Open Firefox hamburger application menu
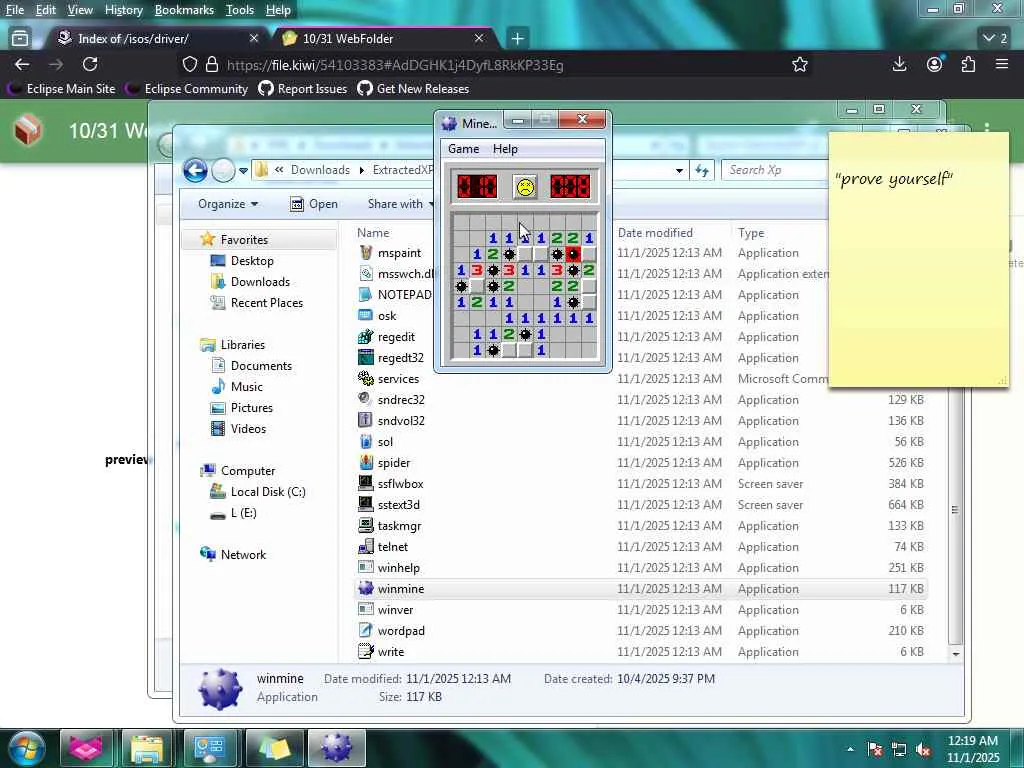The width and height of the screenshot is (1024, 768). [1002, 64]
